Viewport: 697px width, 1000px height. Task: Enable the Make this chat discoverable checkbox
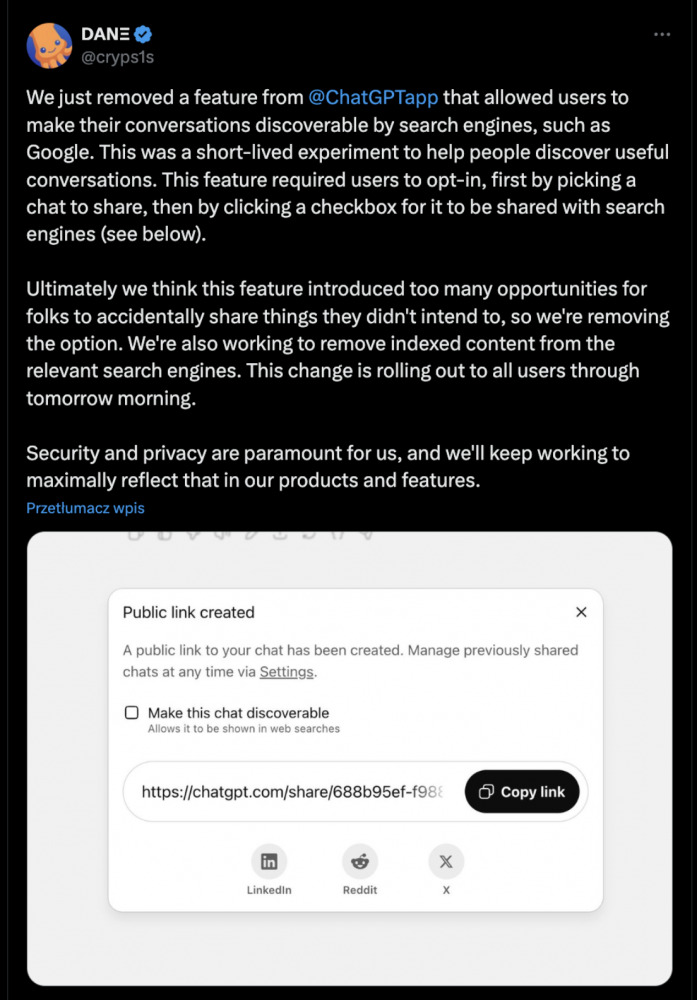pyautogui.click(x=131, y=712)
